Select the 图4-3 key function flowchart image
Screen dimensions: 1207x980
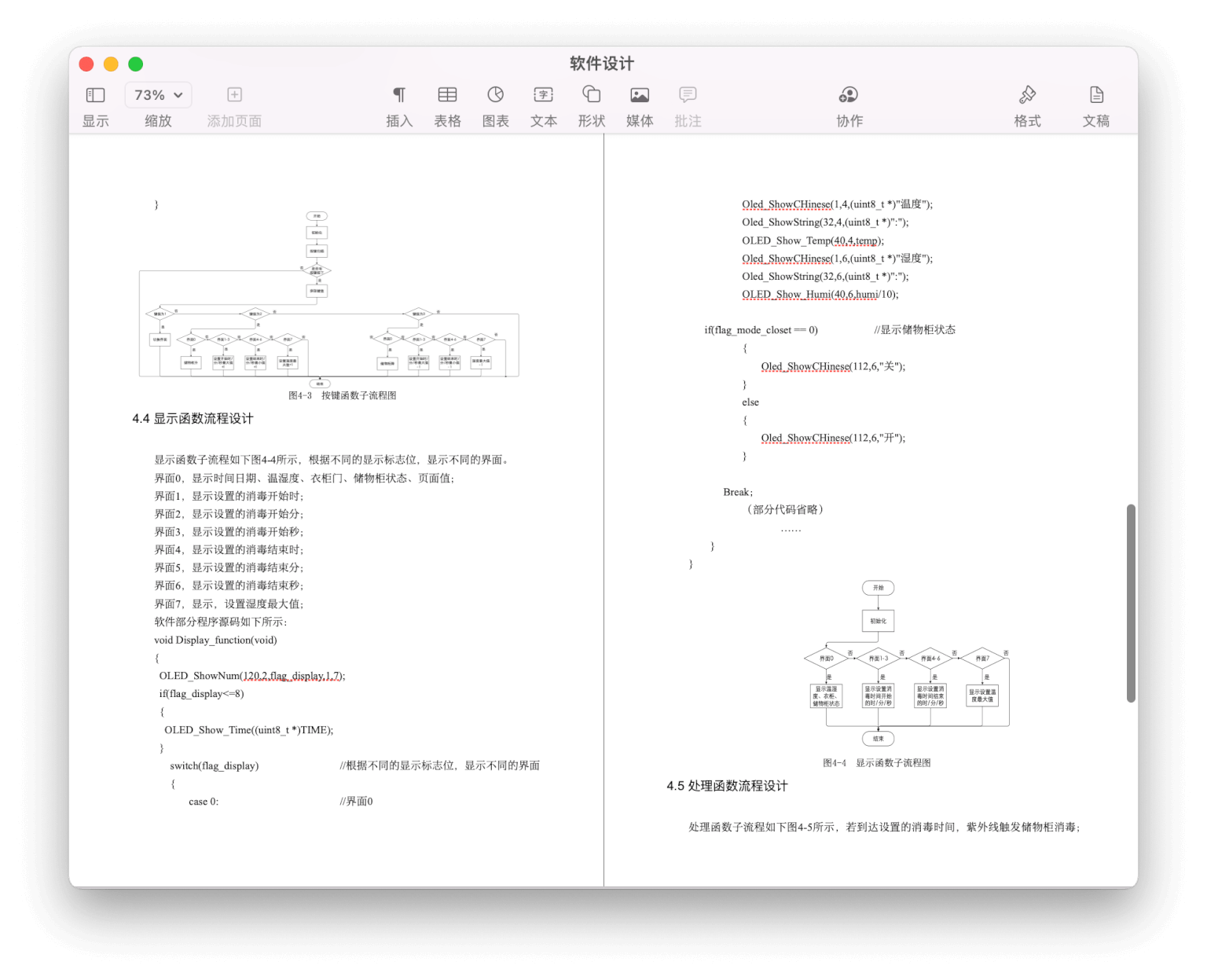[x=329, y=299]
